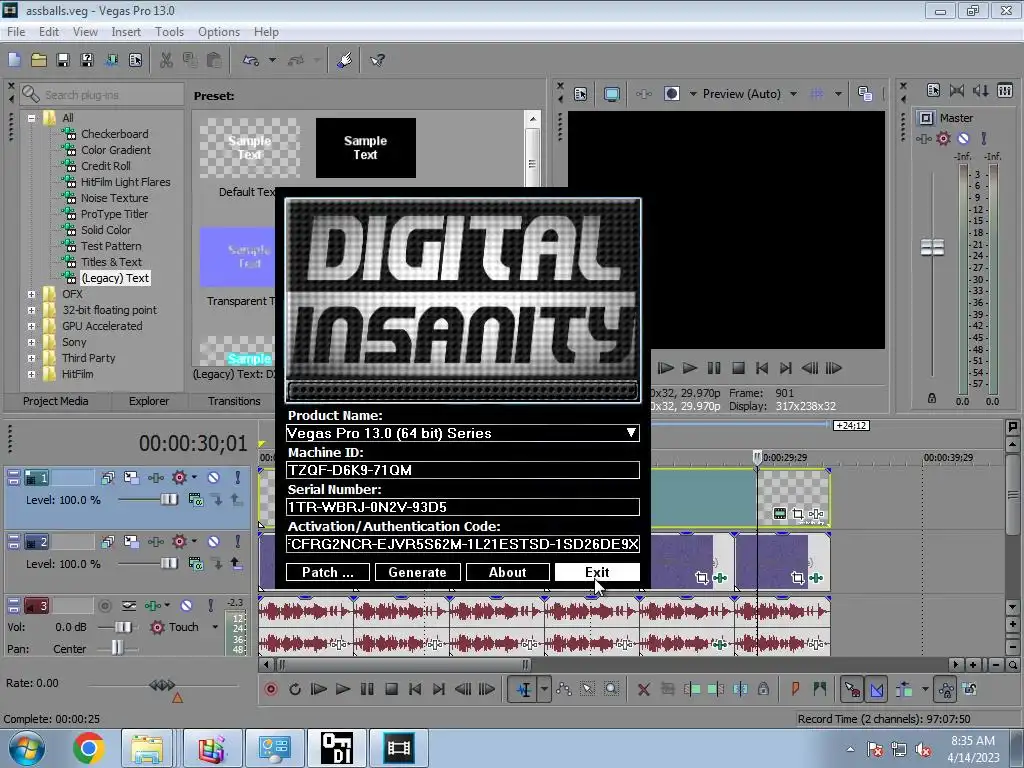This screenshot has width=1024, height=768.
Task: Click the Save project toolbar icon
Action: coord(63,61)
